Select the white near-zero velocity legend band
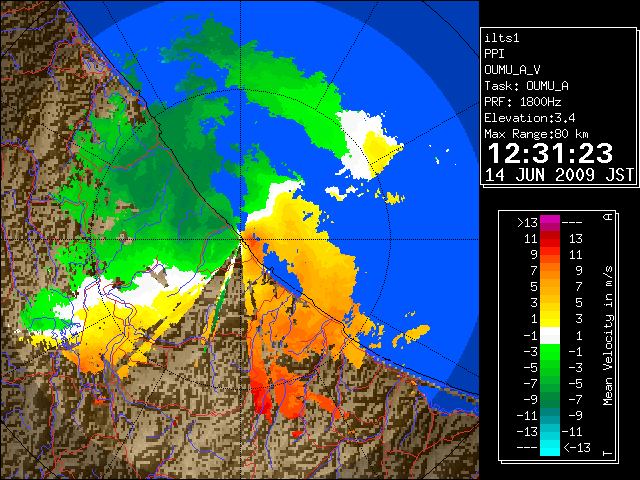Screen dimensions: 640x480 coord(550,336)
